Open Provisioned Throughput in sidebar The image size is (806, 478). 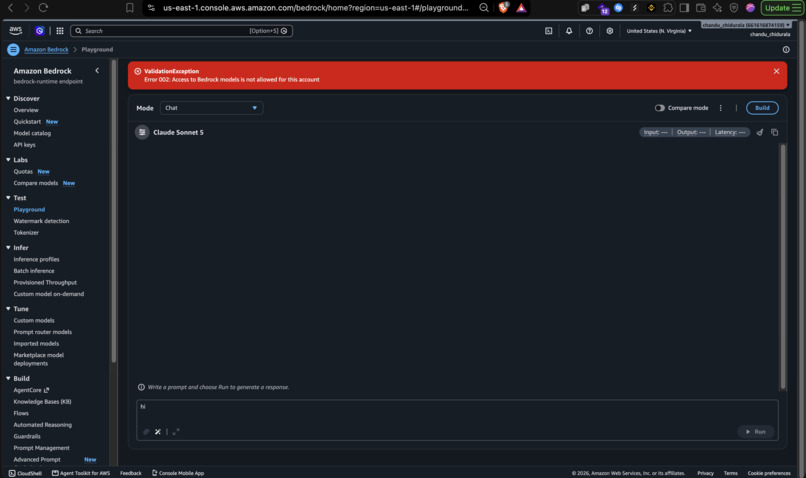coord(45,283)
